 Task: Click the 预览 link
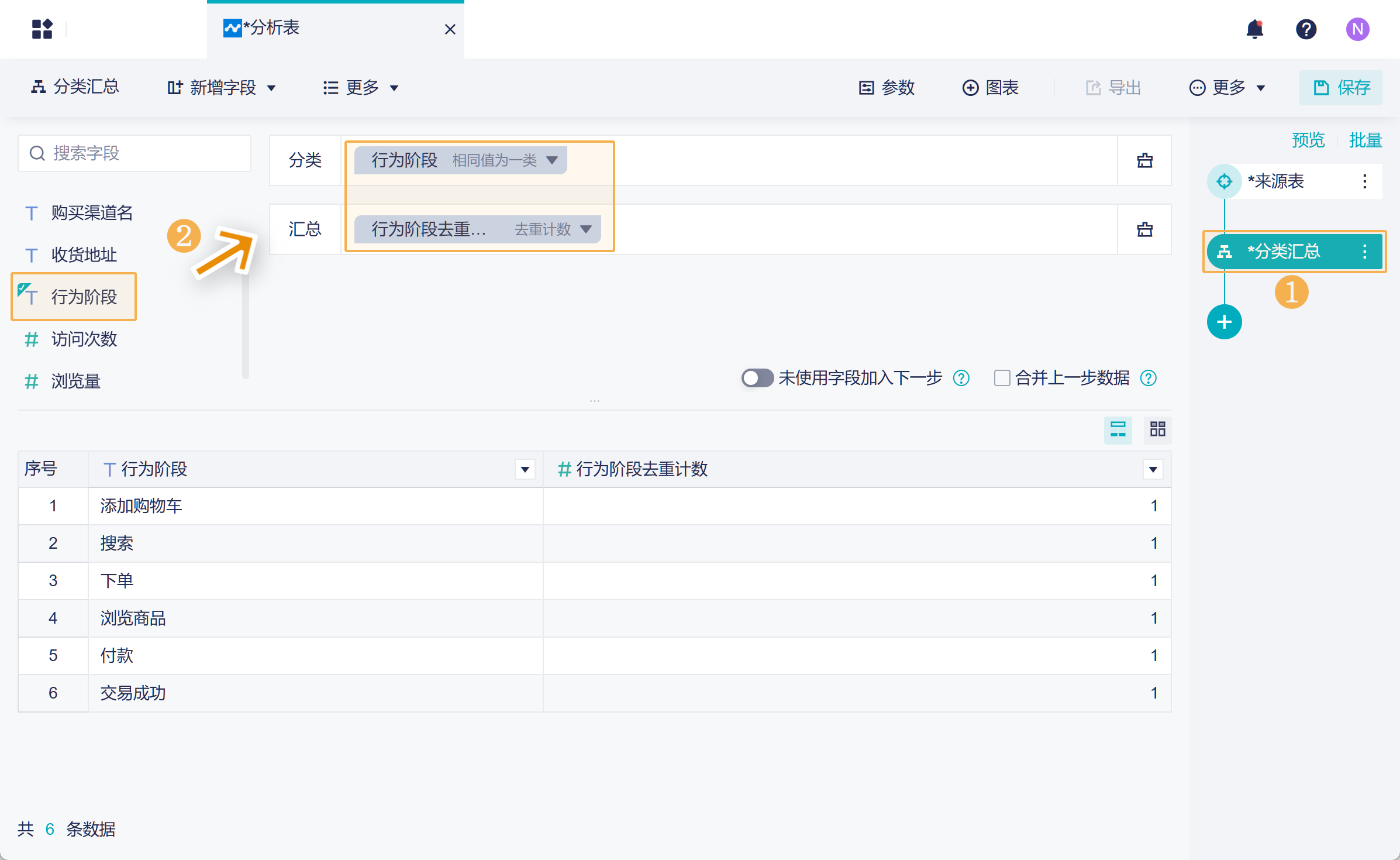1308,140
